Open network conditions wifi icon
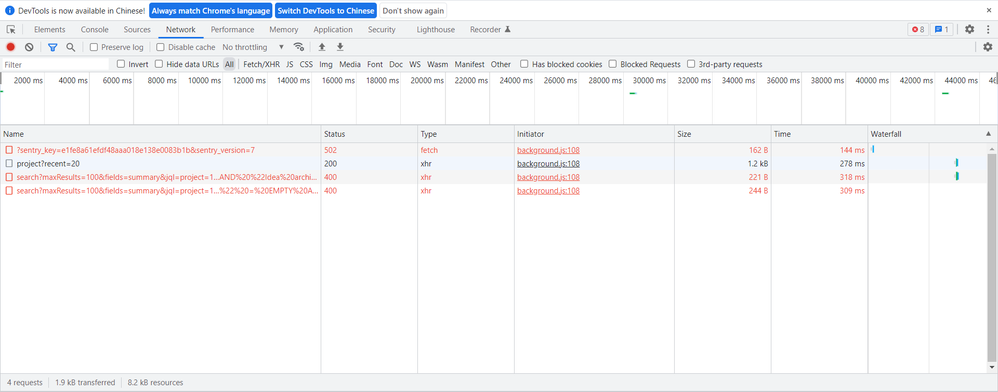This screenshot has height=392, width=998. coord(299,47)
